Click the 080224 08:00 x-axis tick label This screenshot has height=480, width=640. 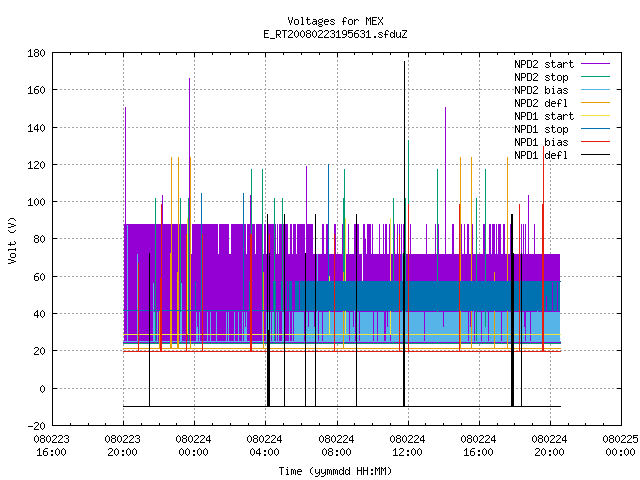[x=336, y=446]
